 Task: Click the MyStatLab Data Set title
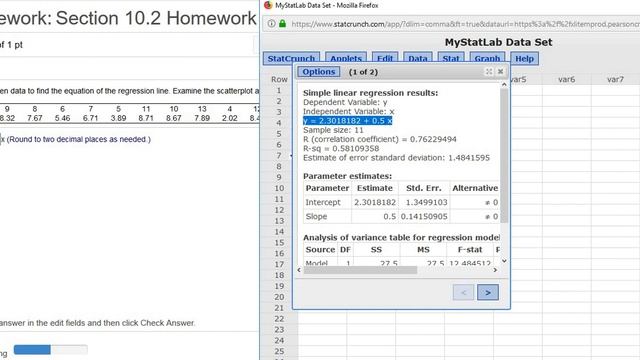pos(498,42)
